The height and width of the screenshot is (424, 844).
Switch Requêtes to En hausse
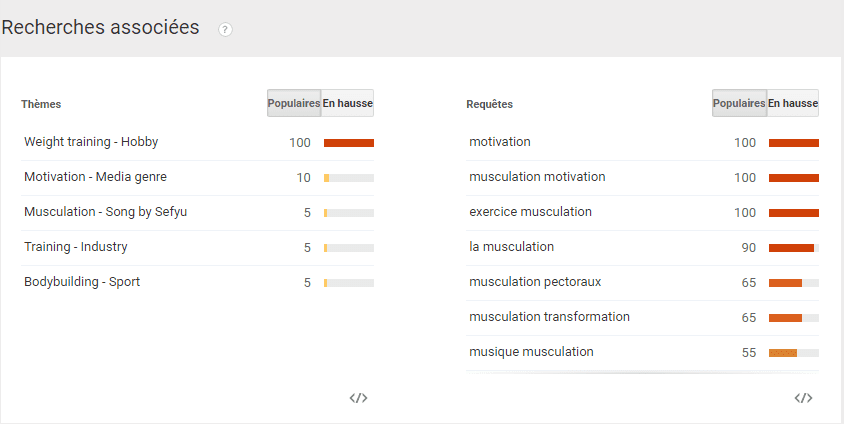[x=792, y=103]
